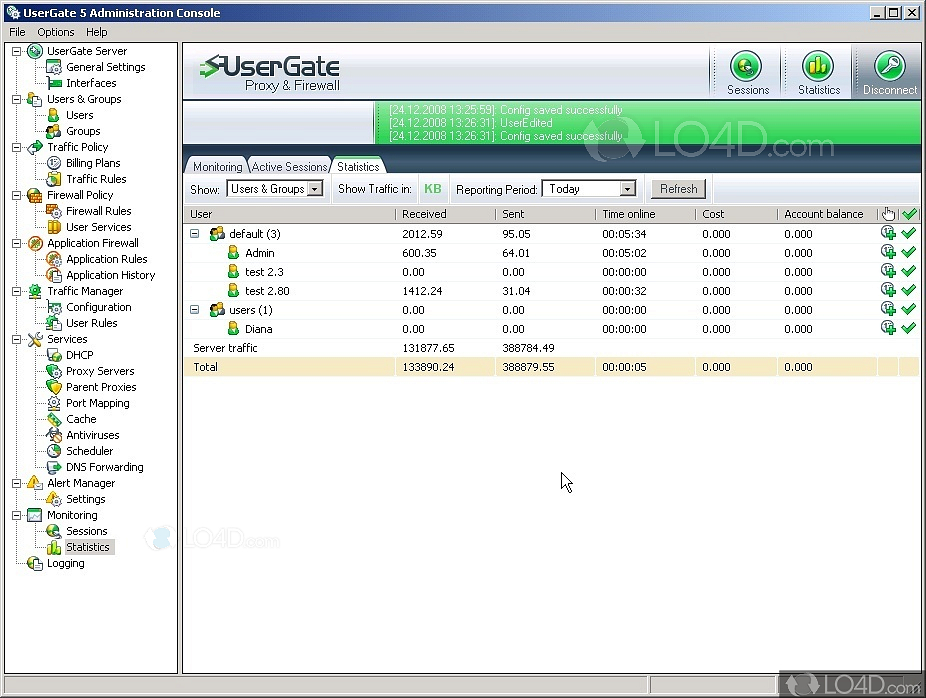Toggle the green checkmark on Admin row
The height and width of the screenshot is (698, 926).
click(x=908, y=253)
